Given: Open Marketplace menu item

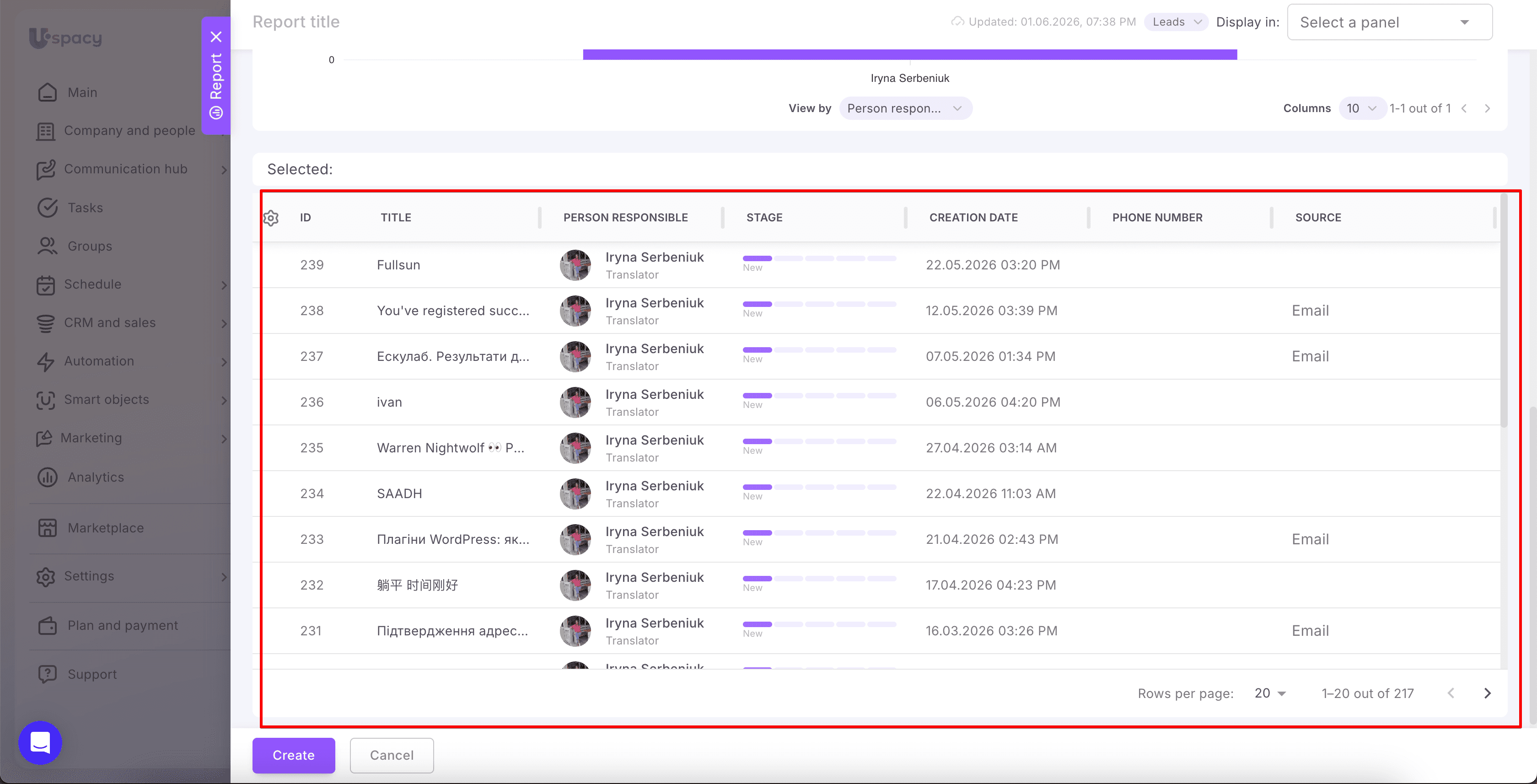Looking at the screenshot, I should [106, 528].
